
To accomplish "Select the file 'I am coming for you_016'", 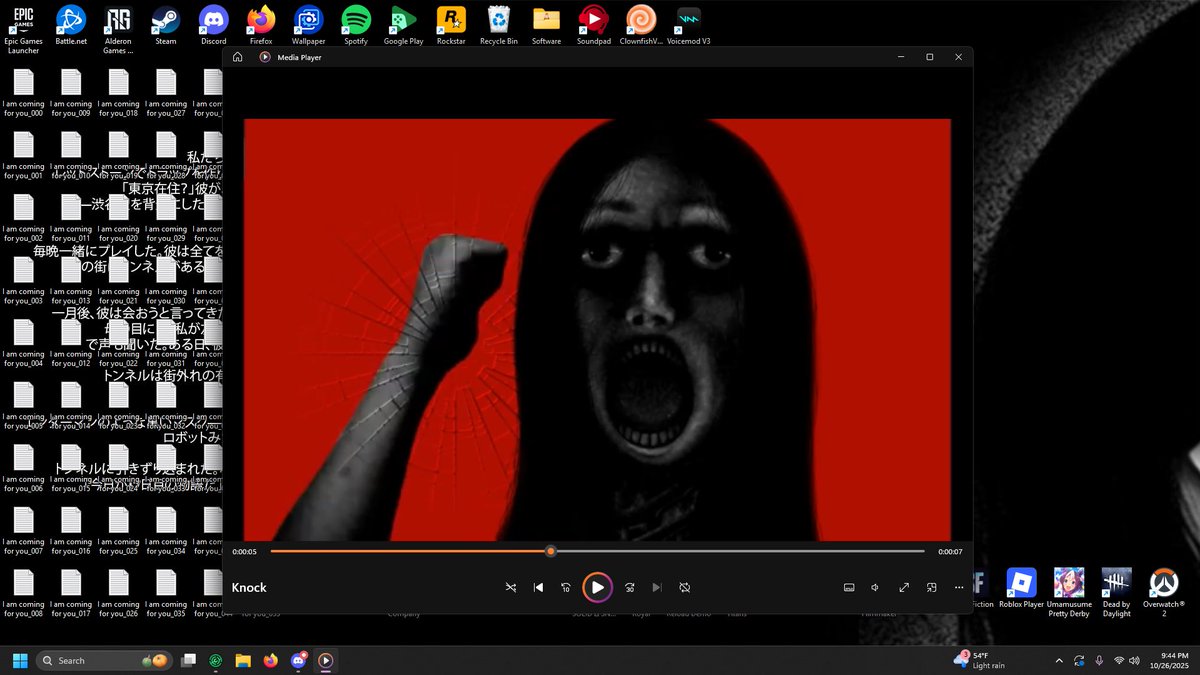I will [71, 531].
